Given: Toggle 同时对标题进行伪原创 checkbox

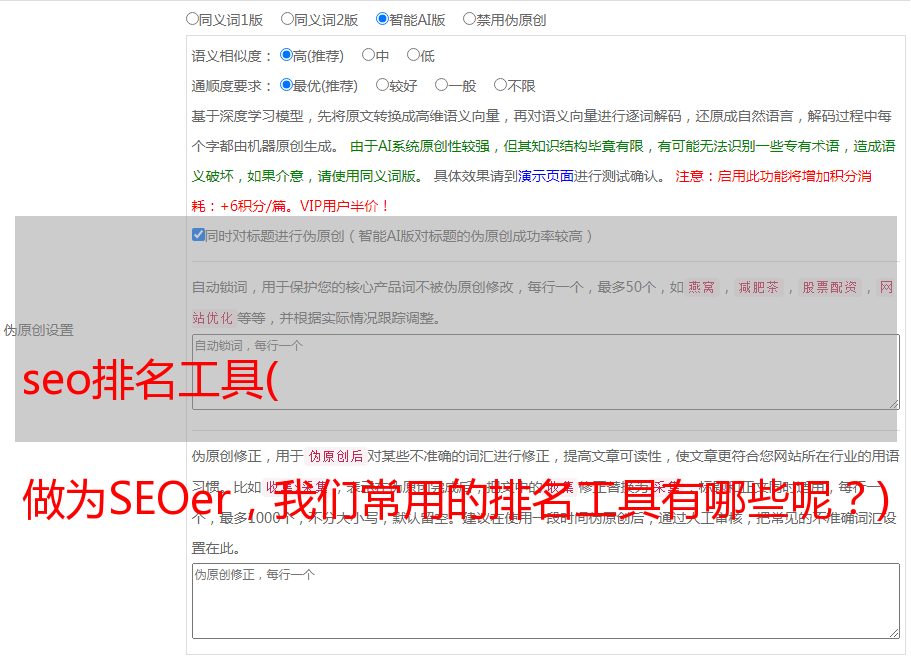Looking at the screenshot, I should (198, 235).
